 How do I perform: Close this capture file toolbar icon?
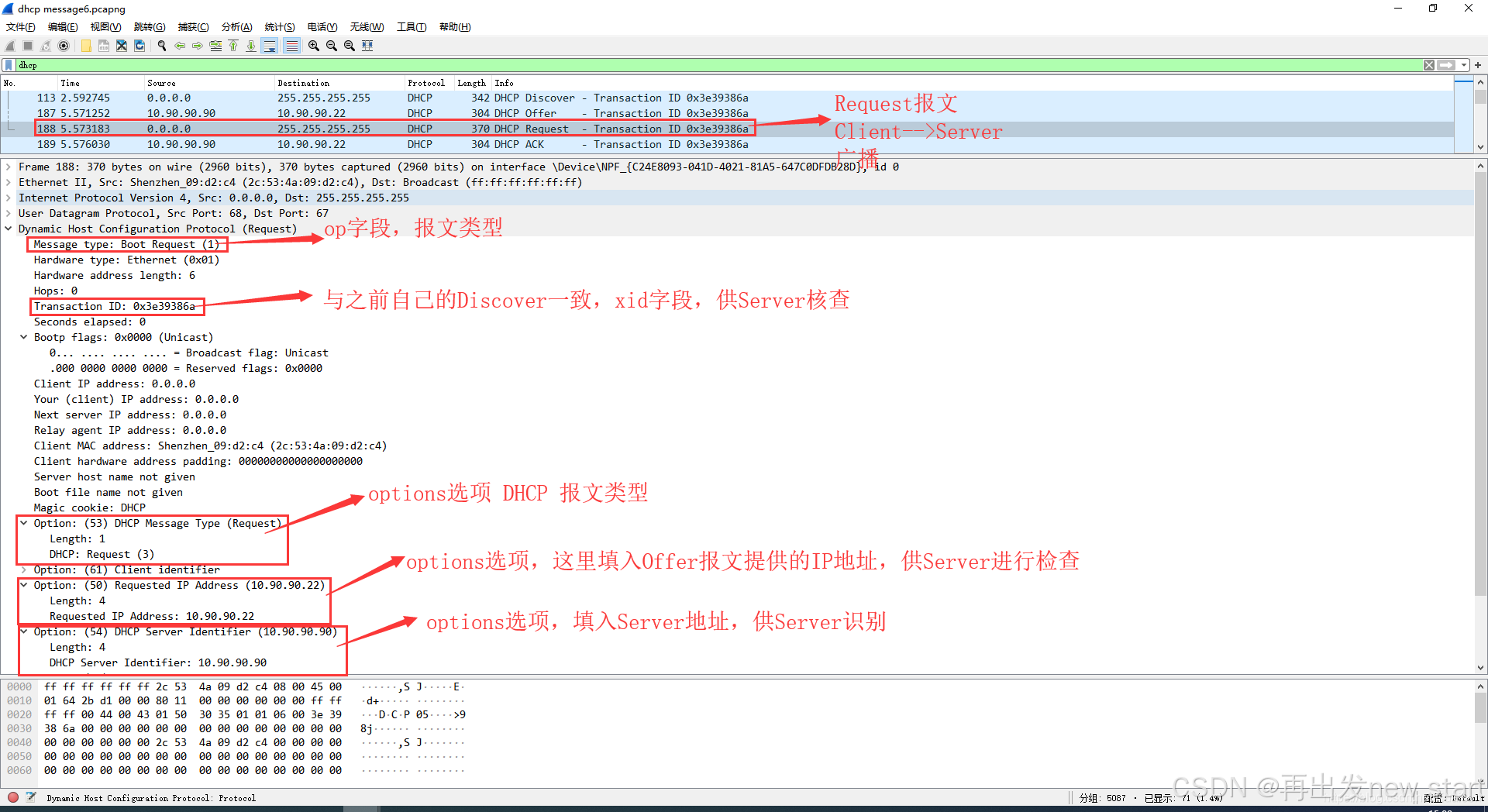tap(122, 46)
